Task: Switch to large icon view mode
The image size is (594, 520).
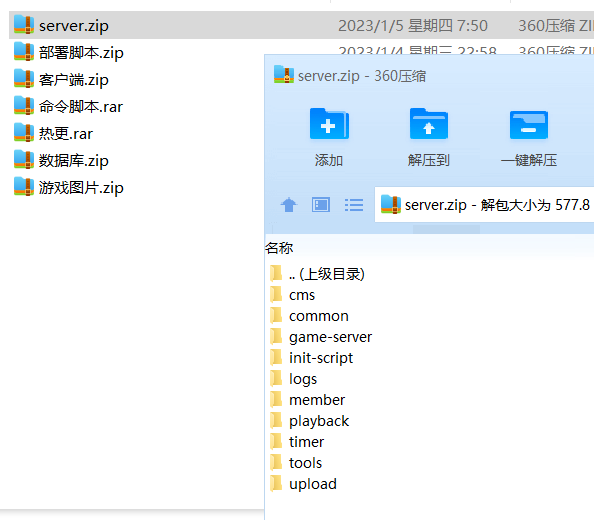Action: point(321,205)
